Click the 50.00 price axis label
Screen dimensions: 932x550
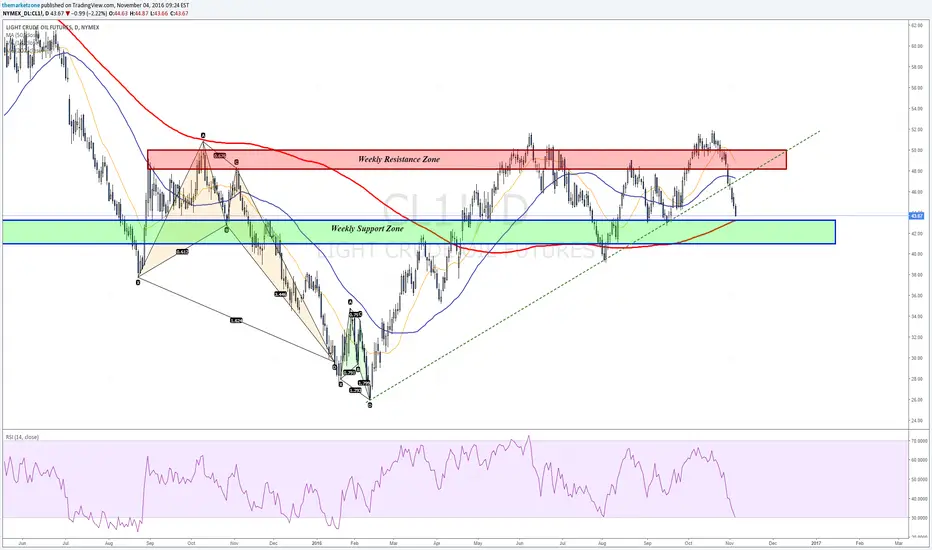pyautogui.click(x=917, y=150)
